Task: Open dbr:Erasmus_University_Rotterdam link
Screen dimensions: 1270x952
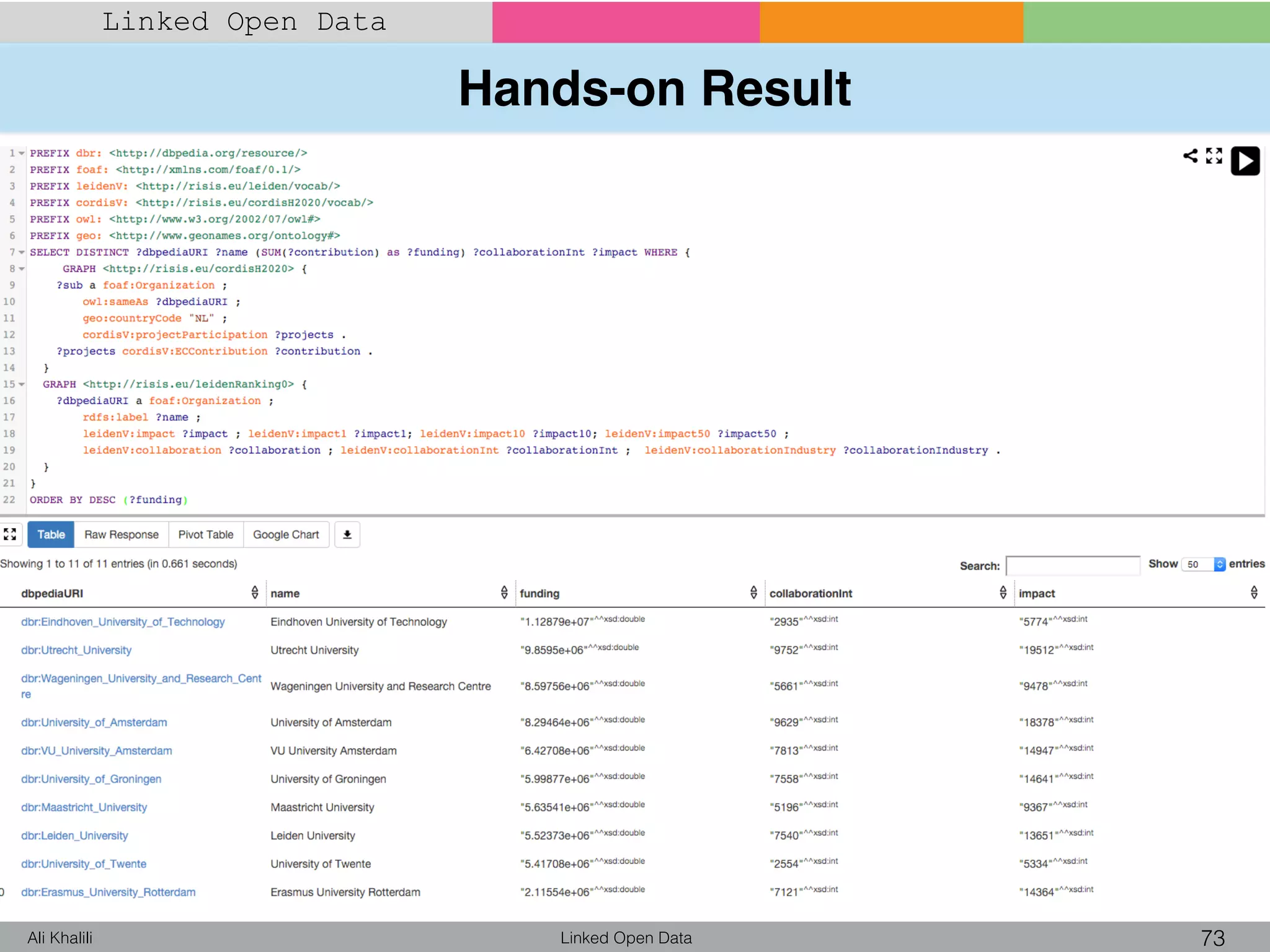Action: [x=109, y=892]
